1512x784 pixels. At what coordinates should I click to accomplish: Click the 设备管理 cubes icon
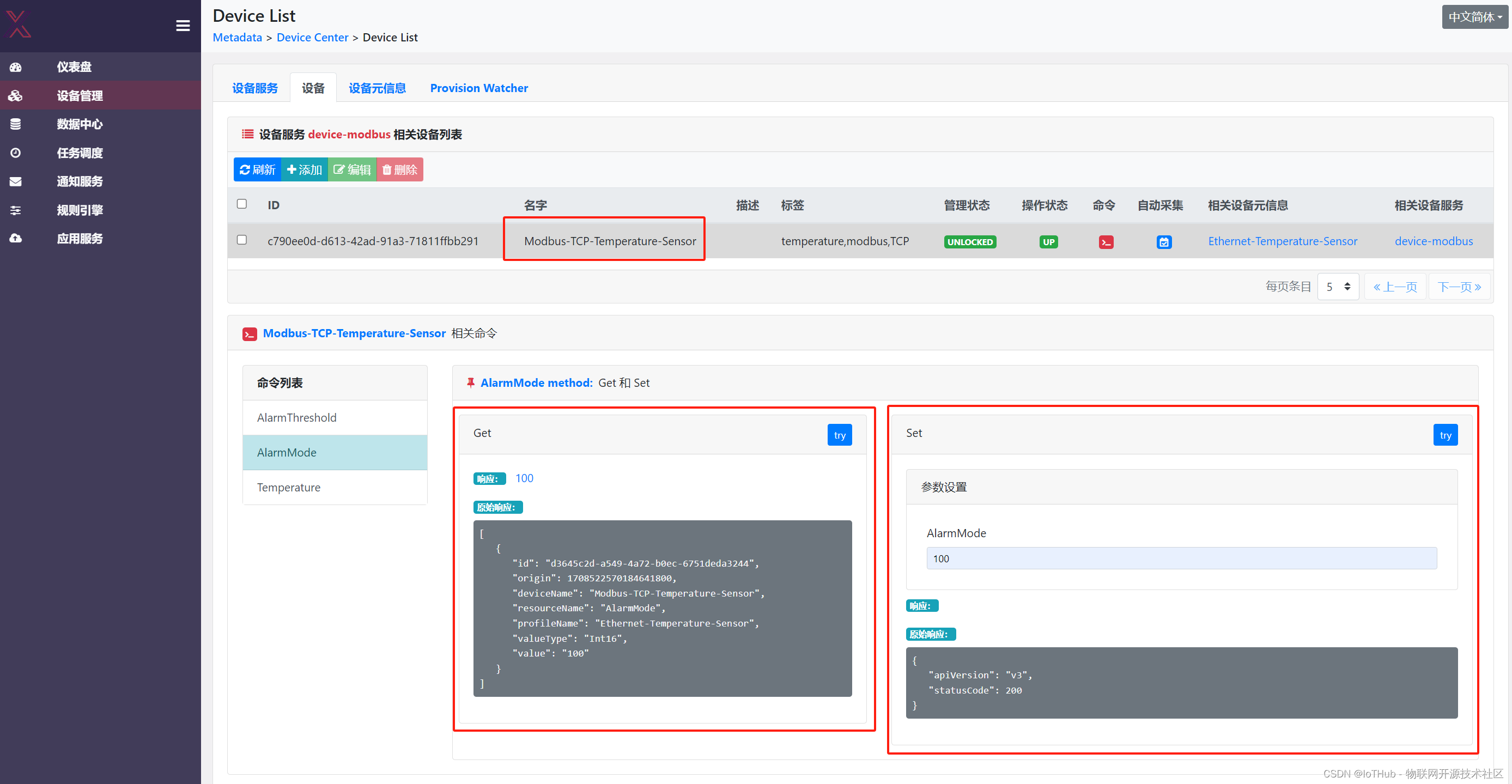(x=16, y=96)
